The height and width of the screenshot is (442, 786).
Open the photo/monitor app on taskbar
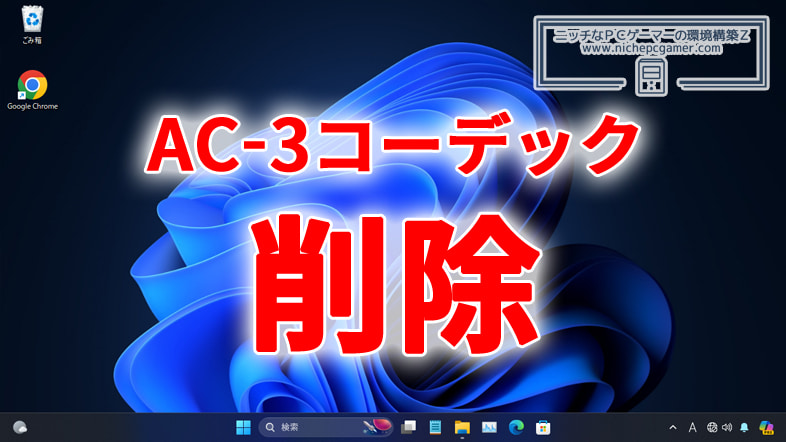pyautogui.click(x=489, y=427)
